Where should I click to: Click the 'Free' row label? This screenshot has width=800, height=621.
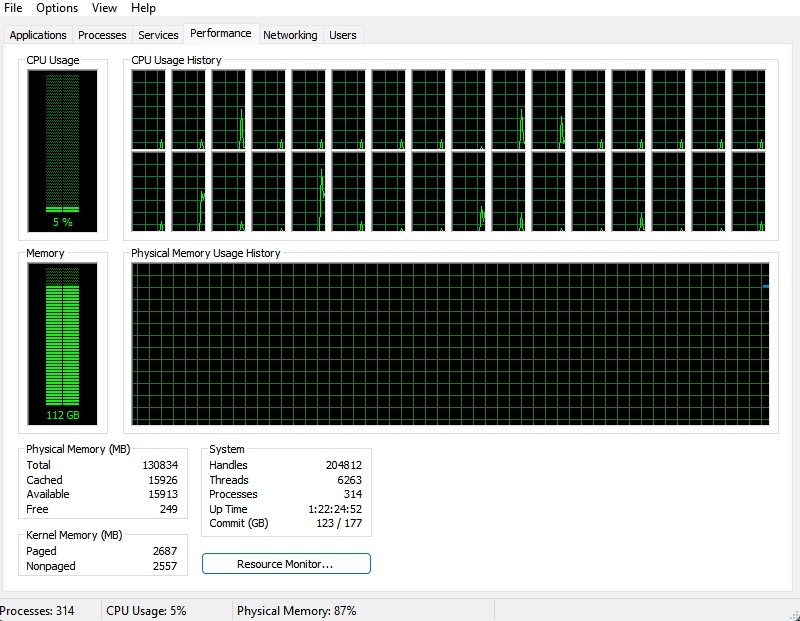[37, 509]
